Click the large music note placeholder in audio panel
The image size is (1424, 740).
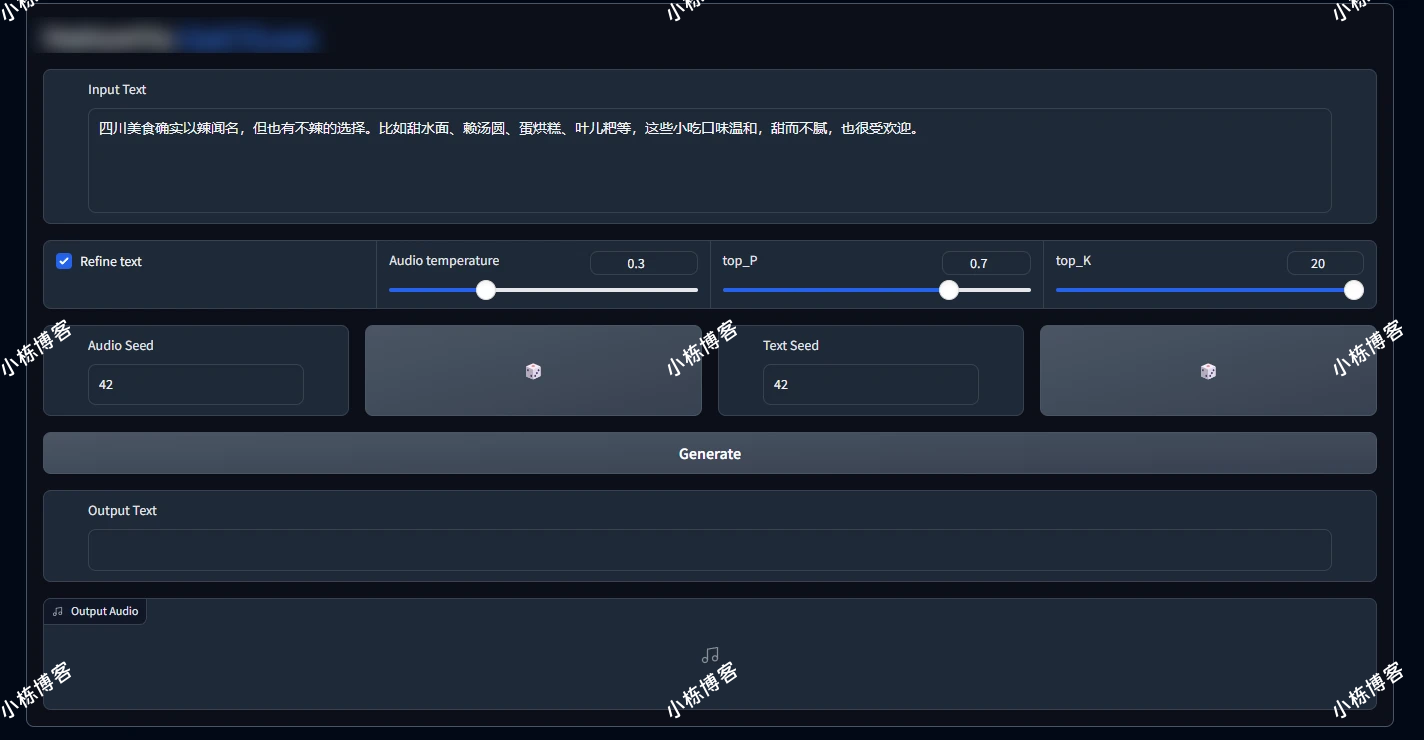tap(710, 655)
